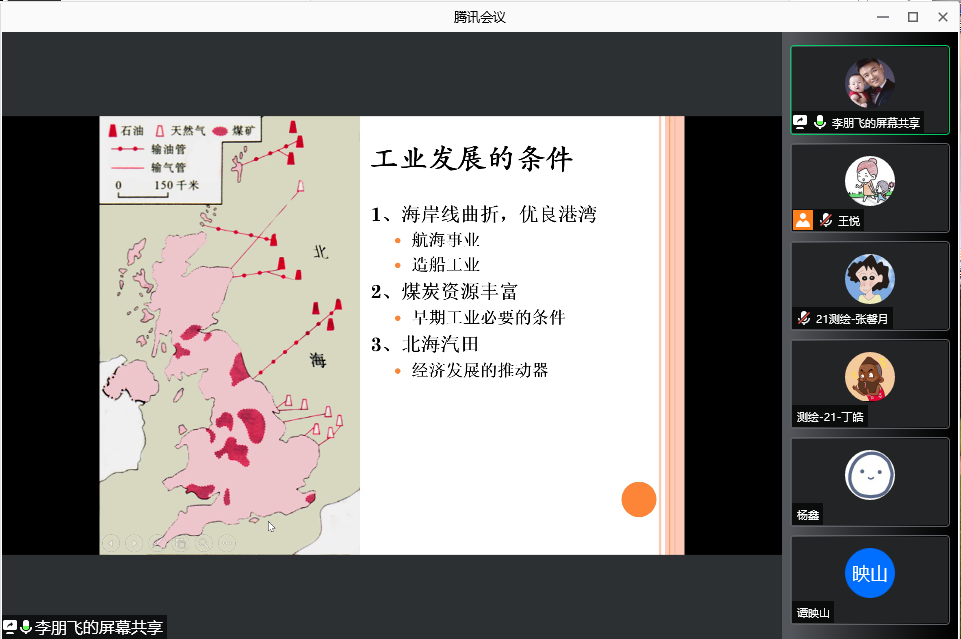Image resolution: width=961 pixels, height=639 pixels.
Task: Click the next slide arrow in slideshow controls
Action: point(134,543)
